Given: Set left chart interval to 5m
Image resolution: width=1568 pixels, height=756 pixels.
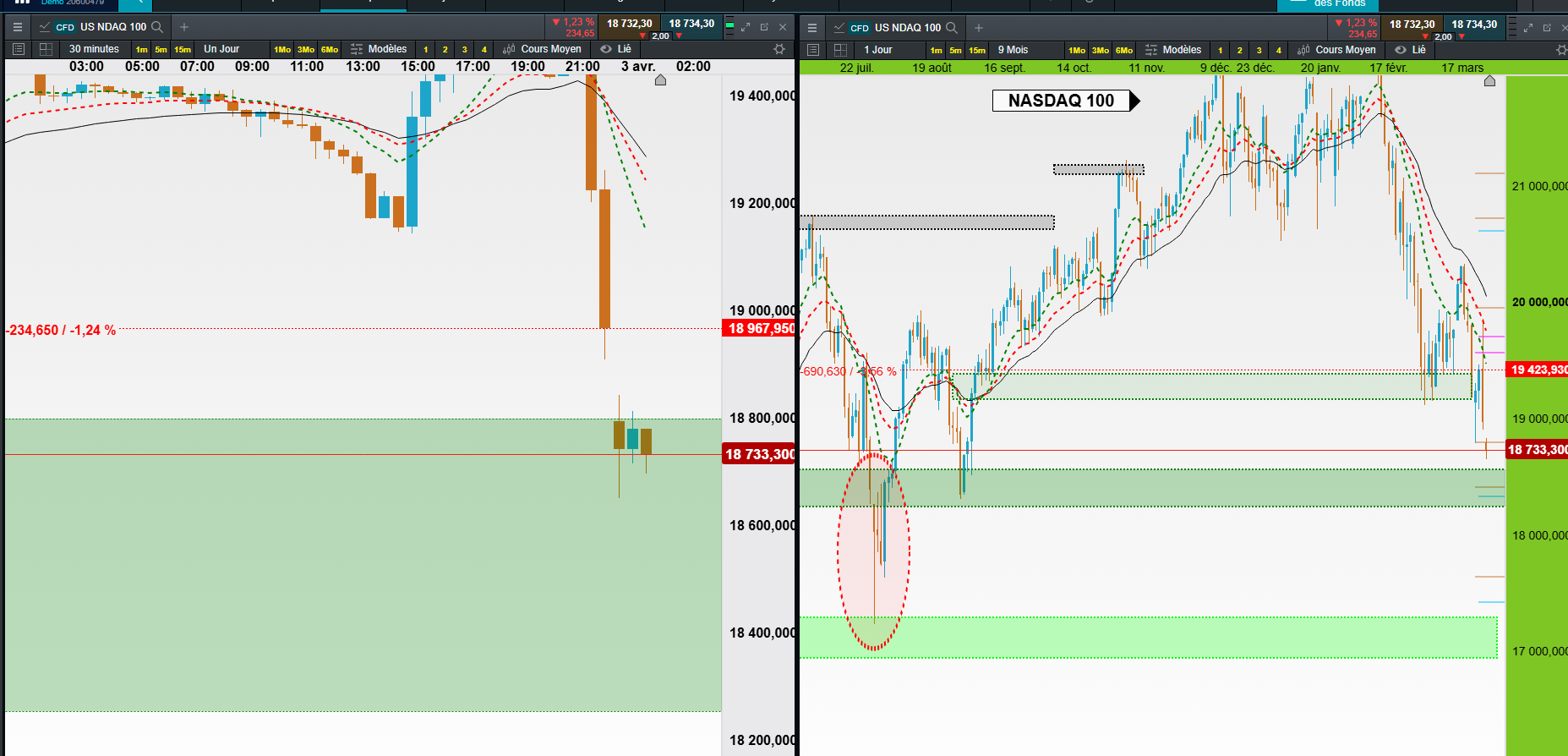Looking at the screenshot, I should point(161,49).
